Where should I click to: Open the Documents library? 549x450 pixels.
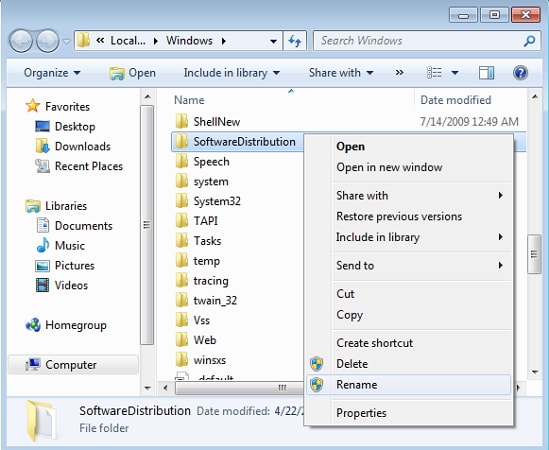(74, 226)
